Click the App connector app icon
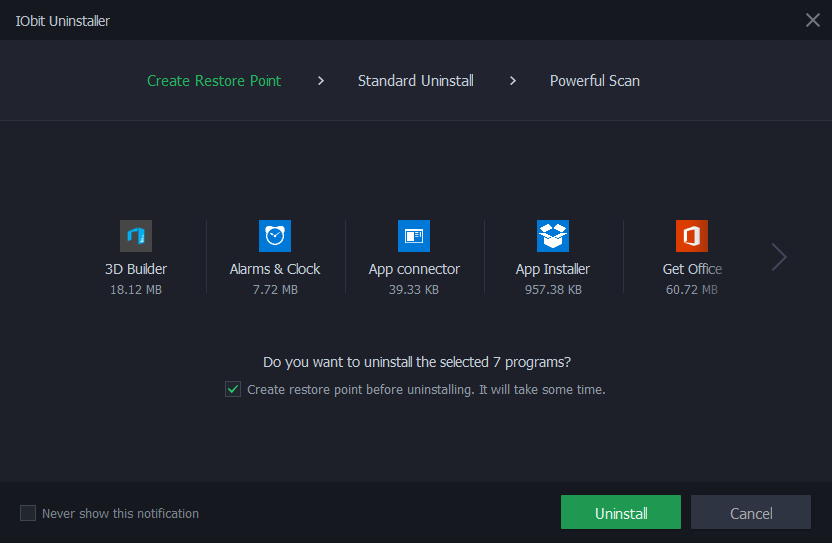Viewport: 832px width, 543px height. 414,236
